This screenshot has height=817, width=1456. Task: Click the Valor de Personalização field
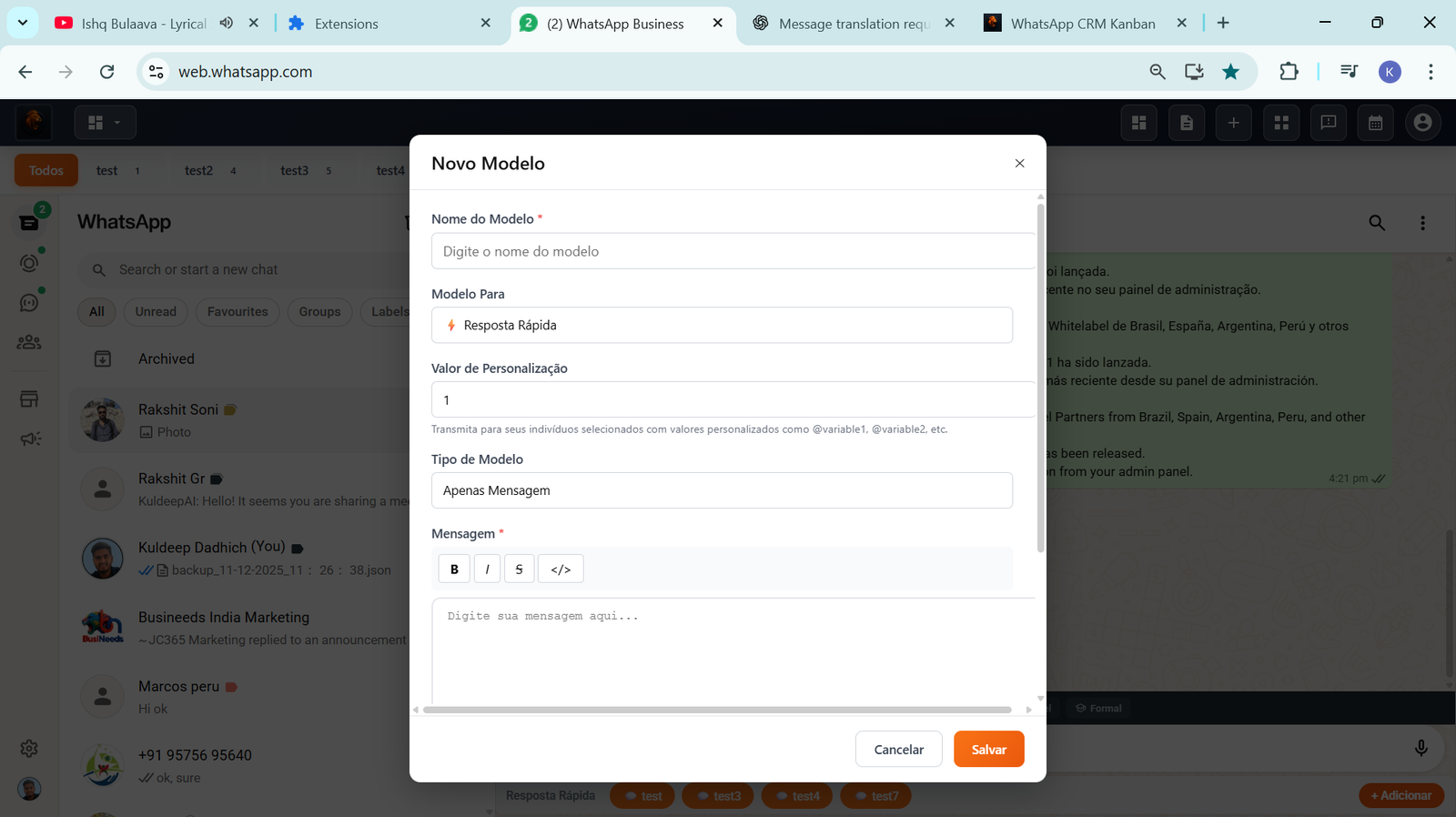[x=733, y=399]
